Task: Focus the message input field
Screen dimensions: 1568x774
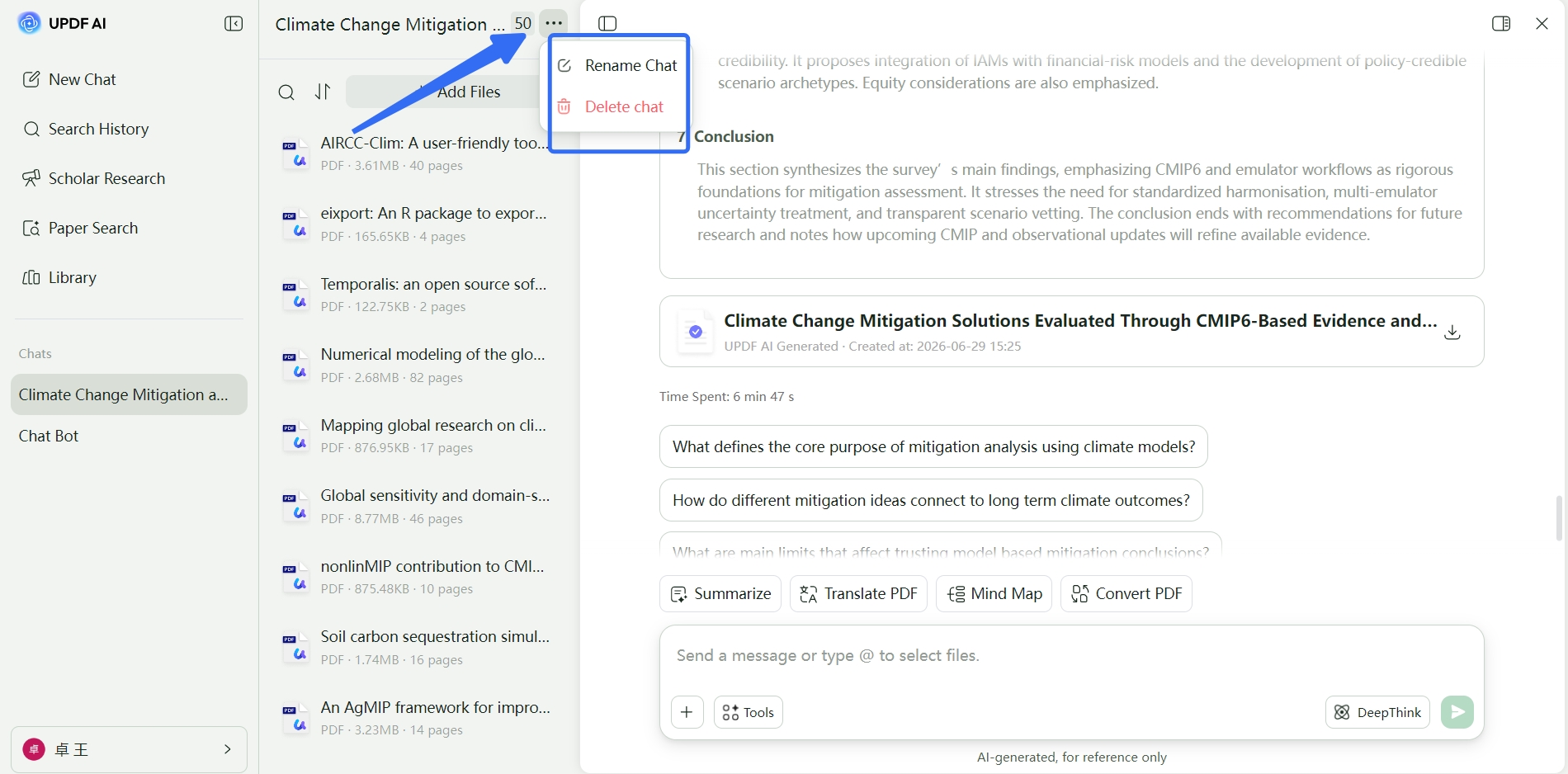Action: point(1071,656)
